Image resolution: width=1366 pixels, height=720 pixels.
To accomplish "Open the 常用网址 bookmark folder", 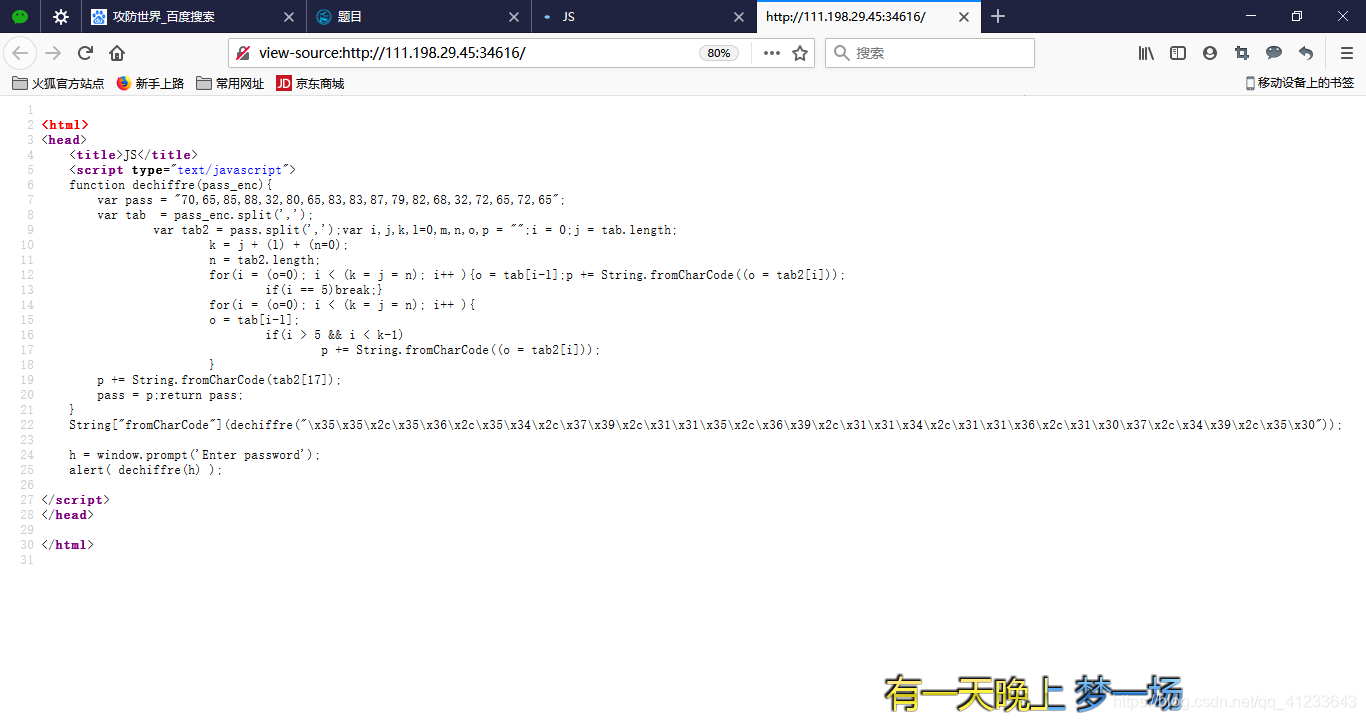I will tap(230, 84).
